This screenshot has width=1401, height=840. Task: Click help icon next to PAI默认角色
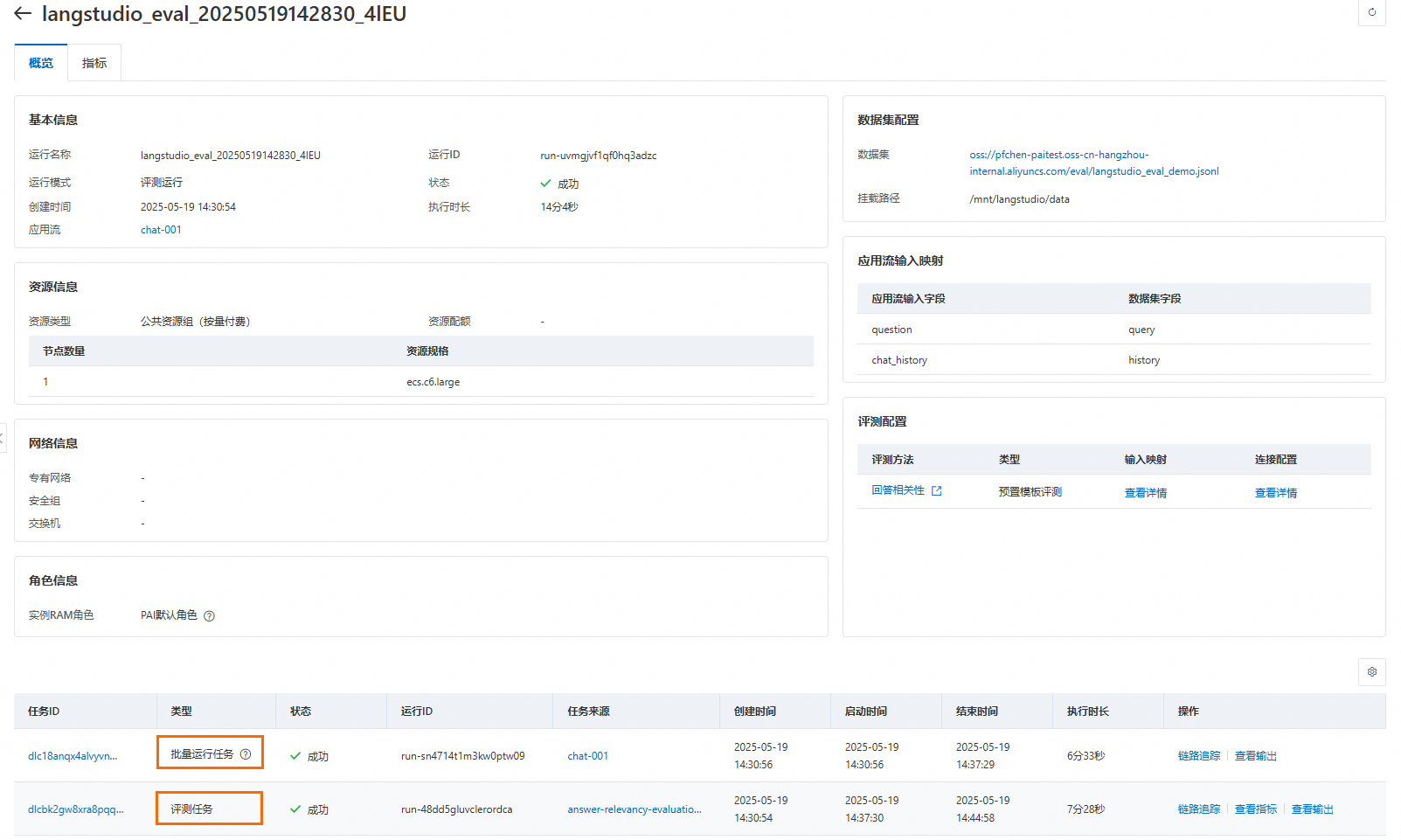pyautogui.click(x=209, y=616)
